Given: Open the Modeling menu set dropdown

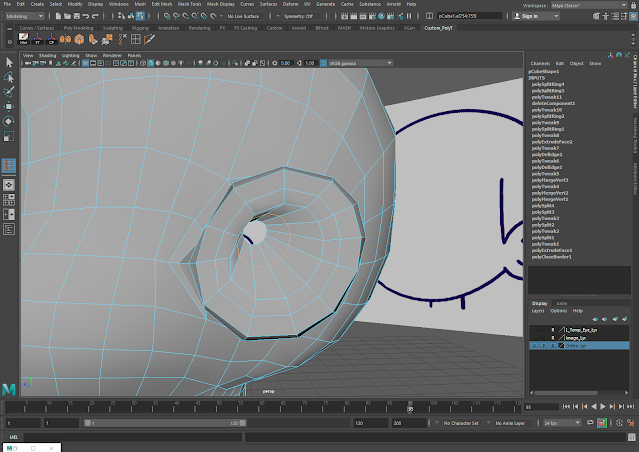Looking at the screenshot, I should tap(23, 16).
